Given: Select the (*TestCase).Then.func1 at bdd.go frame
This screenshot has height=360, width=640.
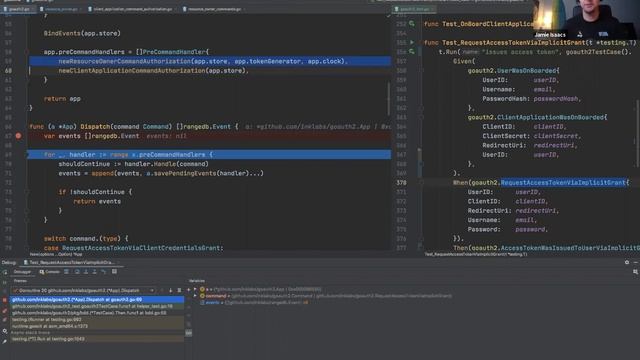Looking at the screenshot, I should point(97,313).
